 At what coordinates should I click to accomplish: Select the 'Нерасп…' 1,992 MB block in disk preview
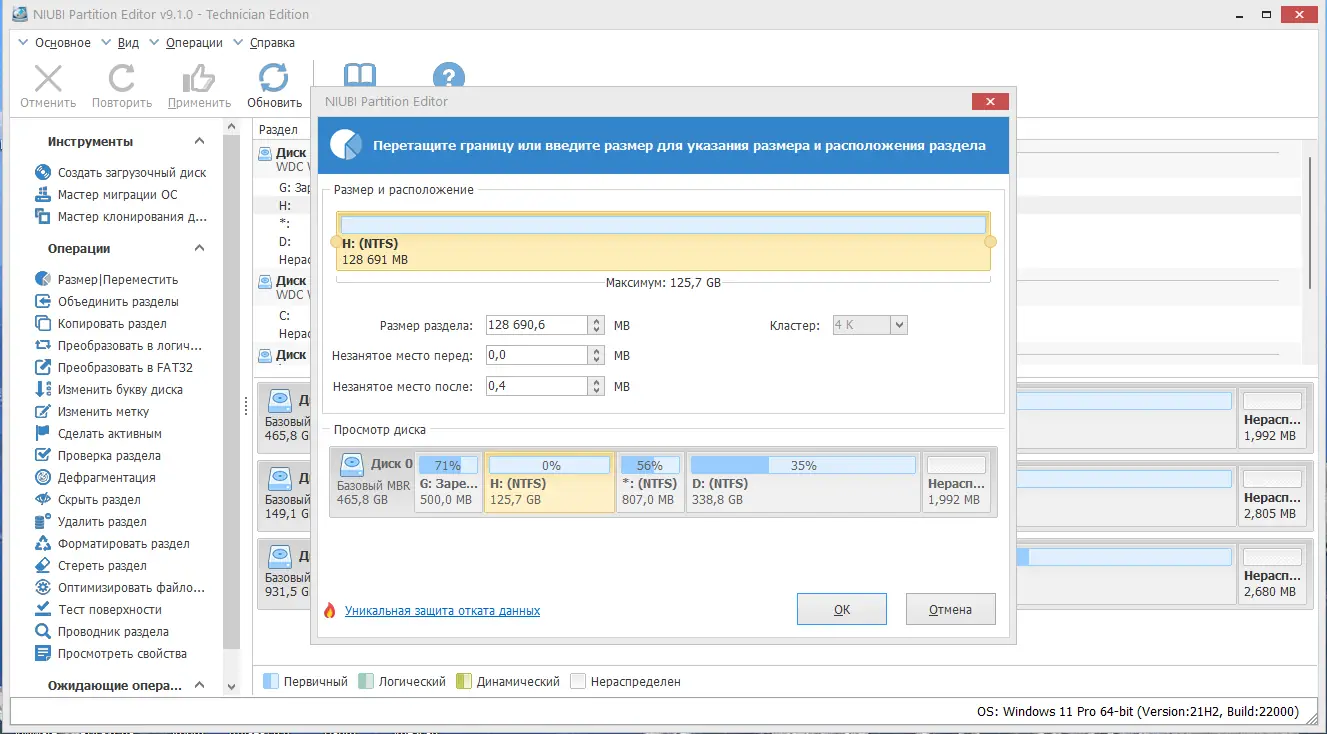958,482
